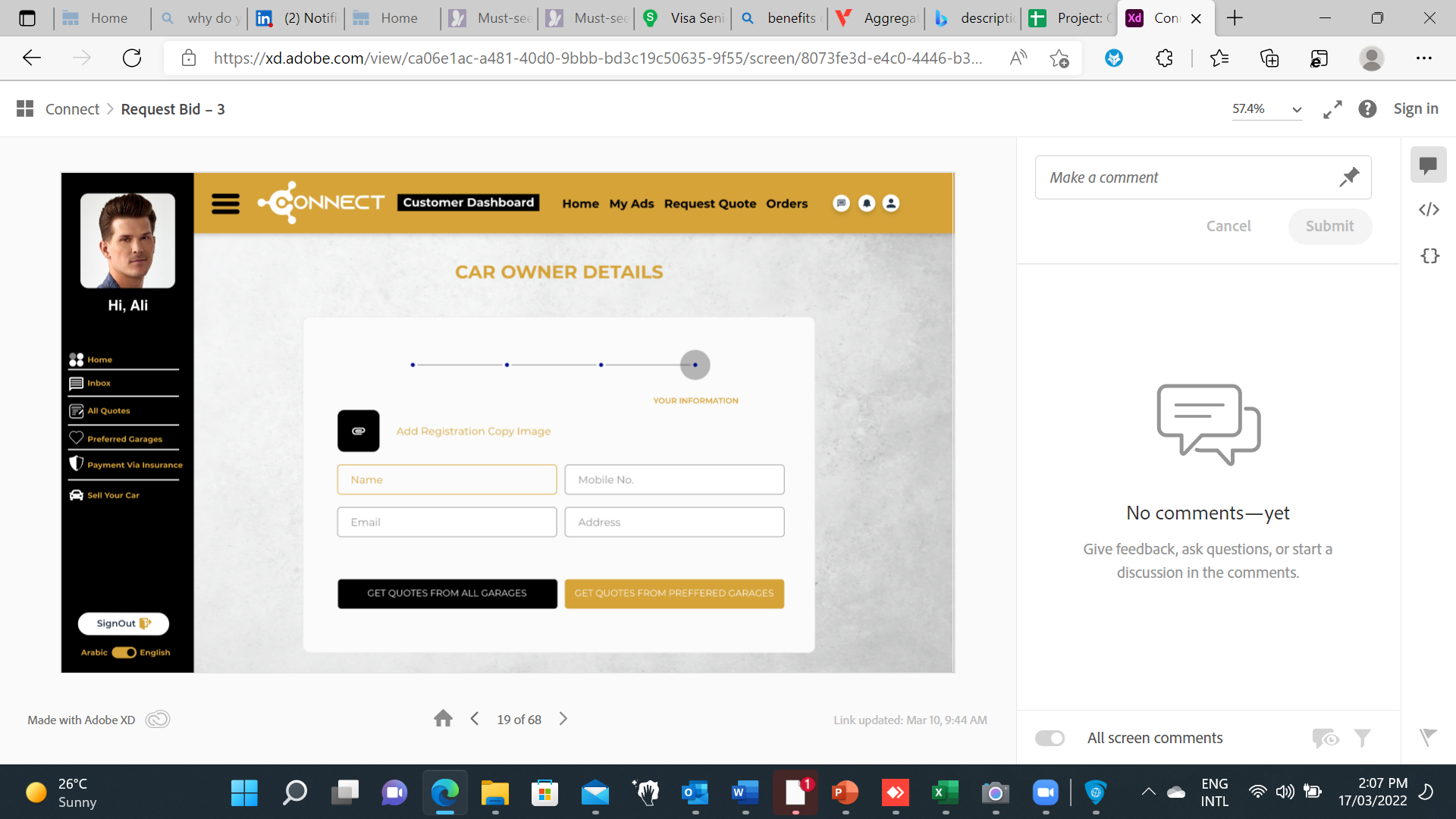Open the 57.4% zoom dropdown
The width and height of the screenshot is (1456, 819).
[x=1266, y=109]
